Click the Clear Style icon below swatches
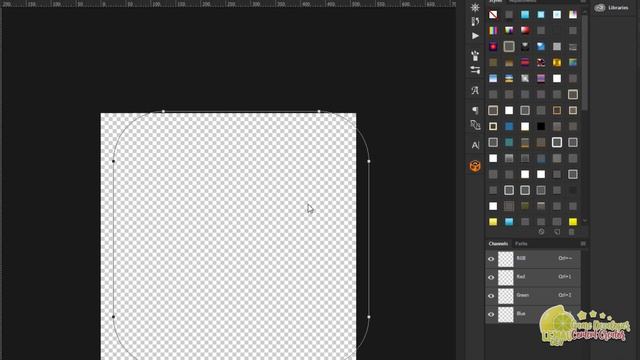 pos(541,232)
